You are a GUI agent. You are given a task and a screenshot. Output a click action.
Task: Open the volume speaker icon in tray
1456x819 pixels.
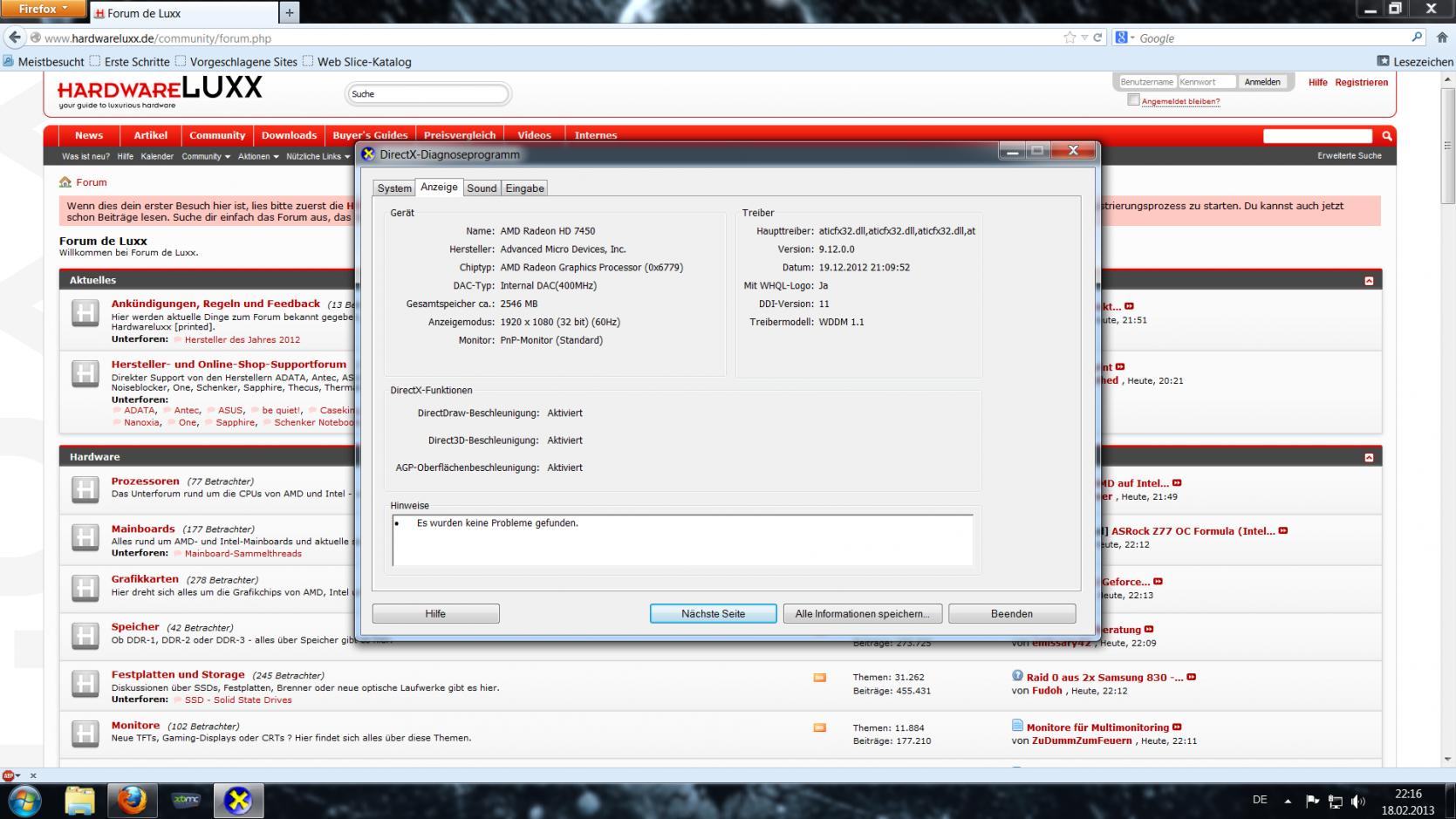(x=1358, y=801)
